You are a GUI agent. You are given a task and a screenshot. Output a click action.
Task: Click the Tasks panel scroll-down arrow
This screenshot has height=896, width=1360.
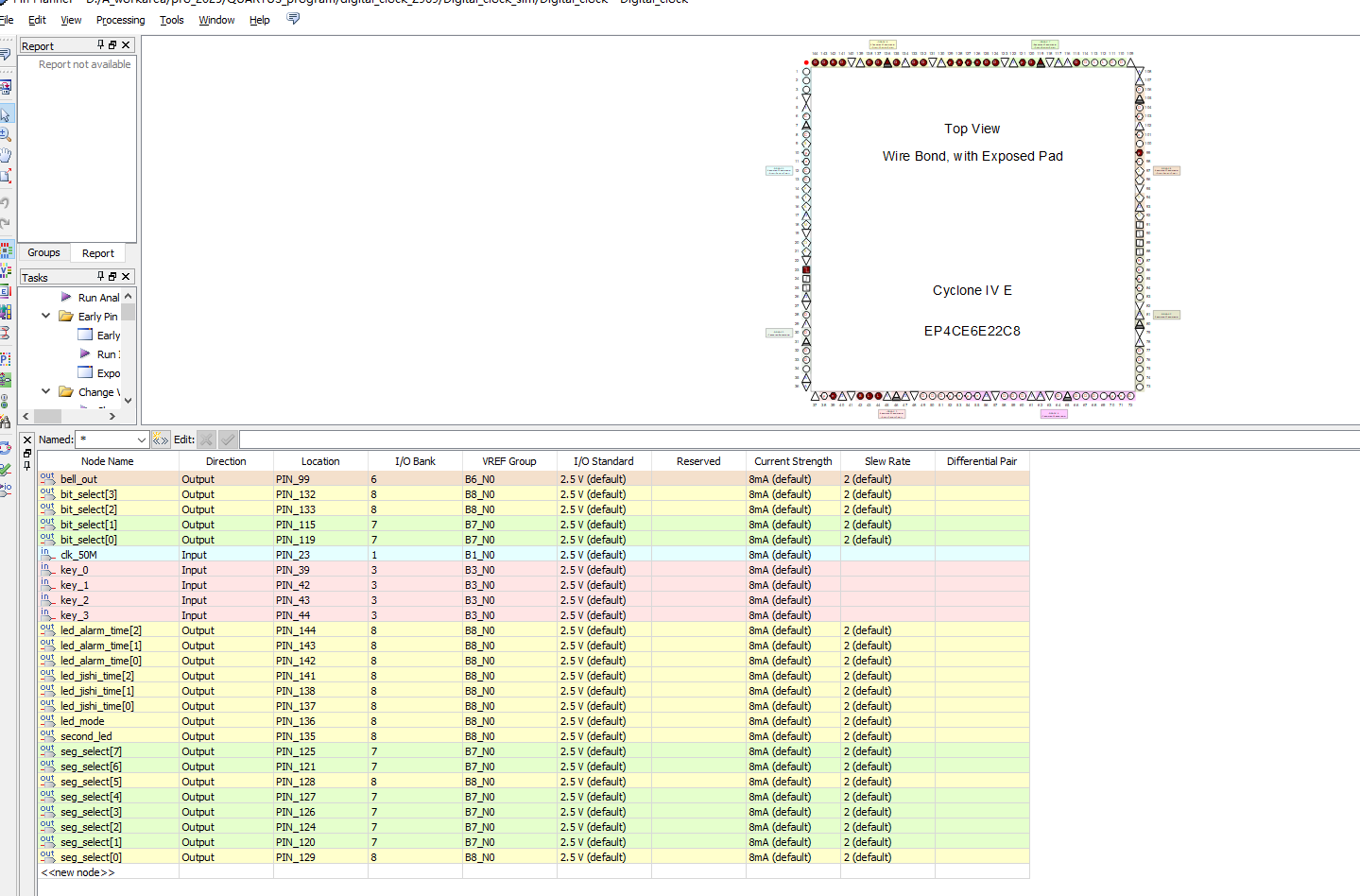[129, 401]
